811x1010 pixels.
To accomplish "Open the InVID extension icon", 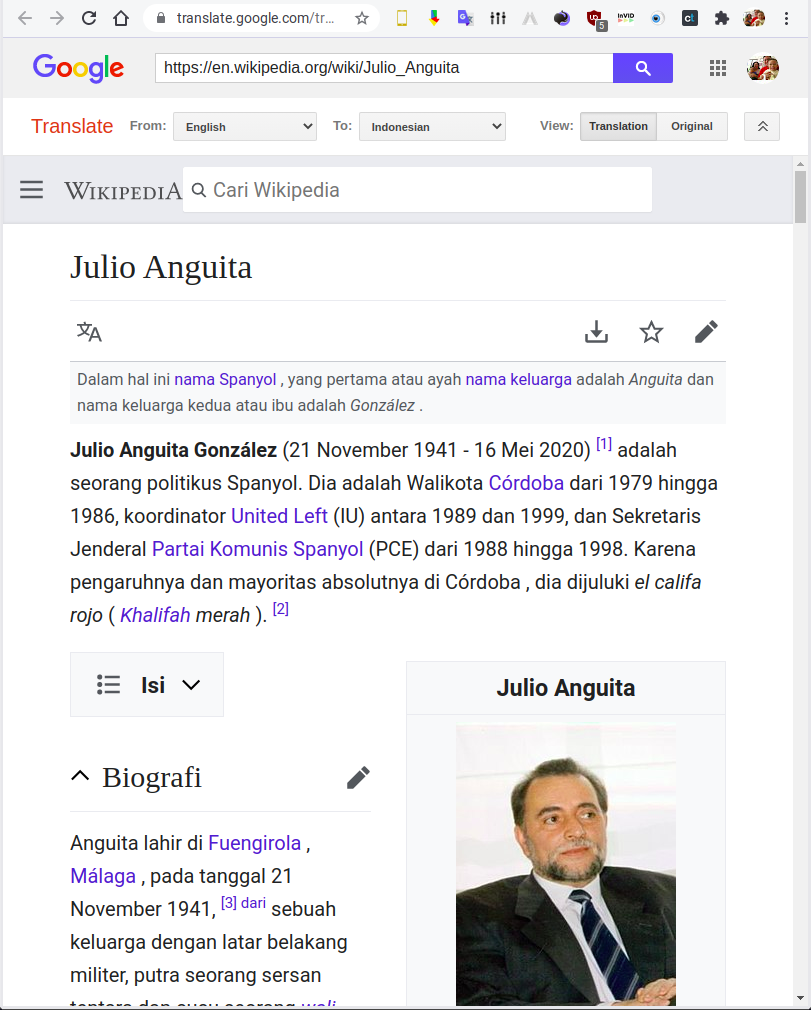I will point(625,18).
